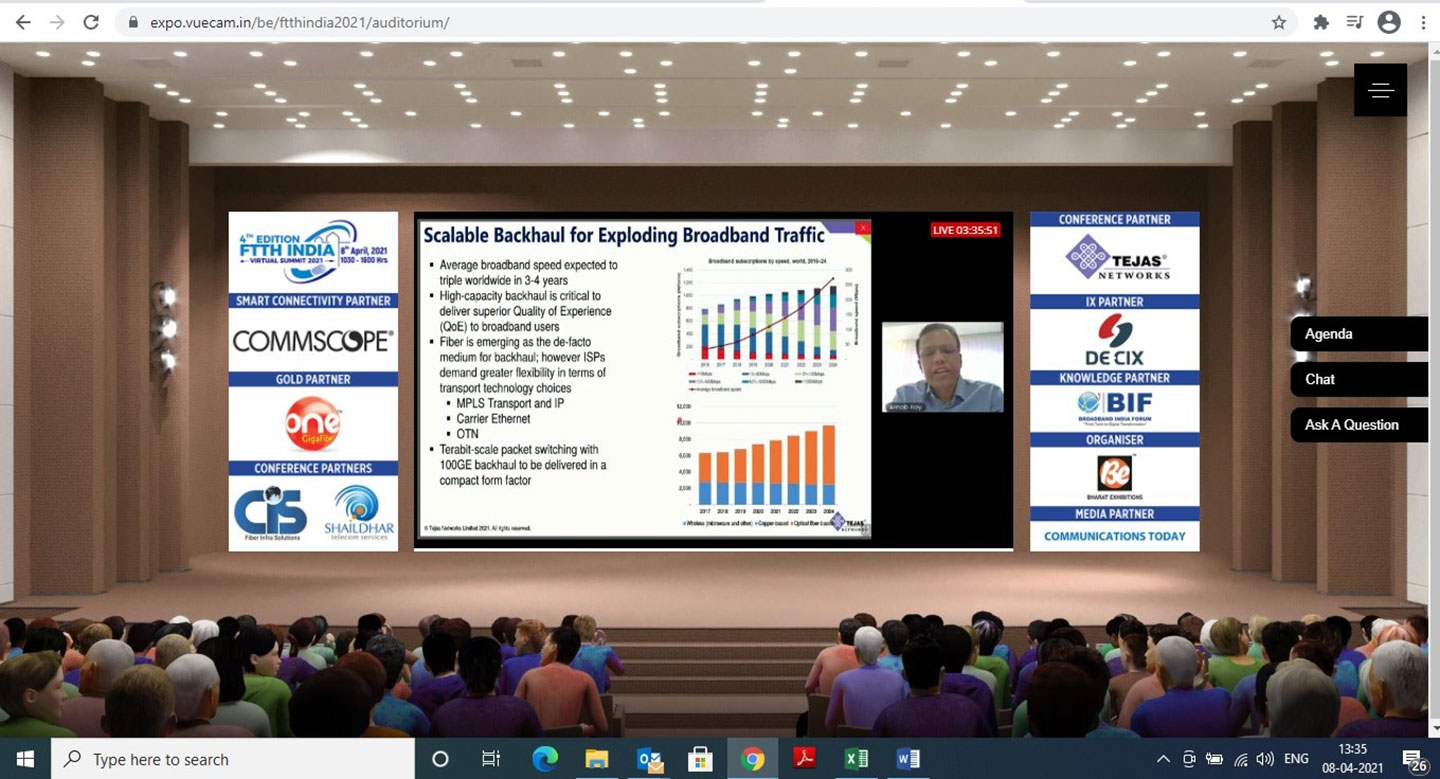1440x779 pixels.
Task: Open Adobe Acrobat from the taskbar
Action: point(805,759)
